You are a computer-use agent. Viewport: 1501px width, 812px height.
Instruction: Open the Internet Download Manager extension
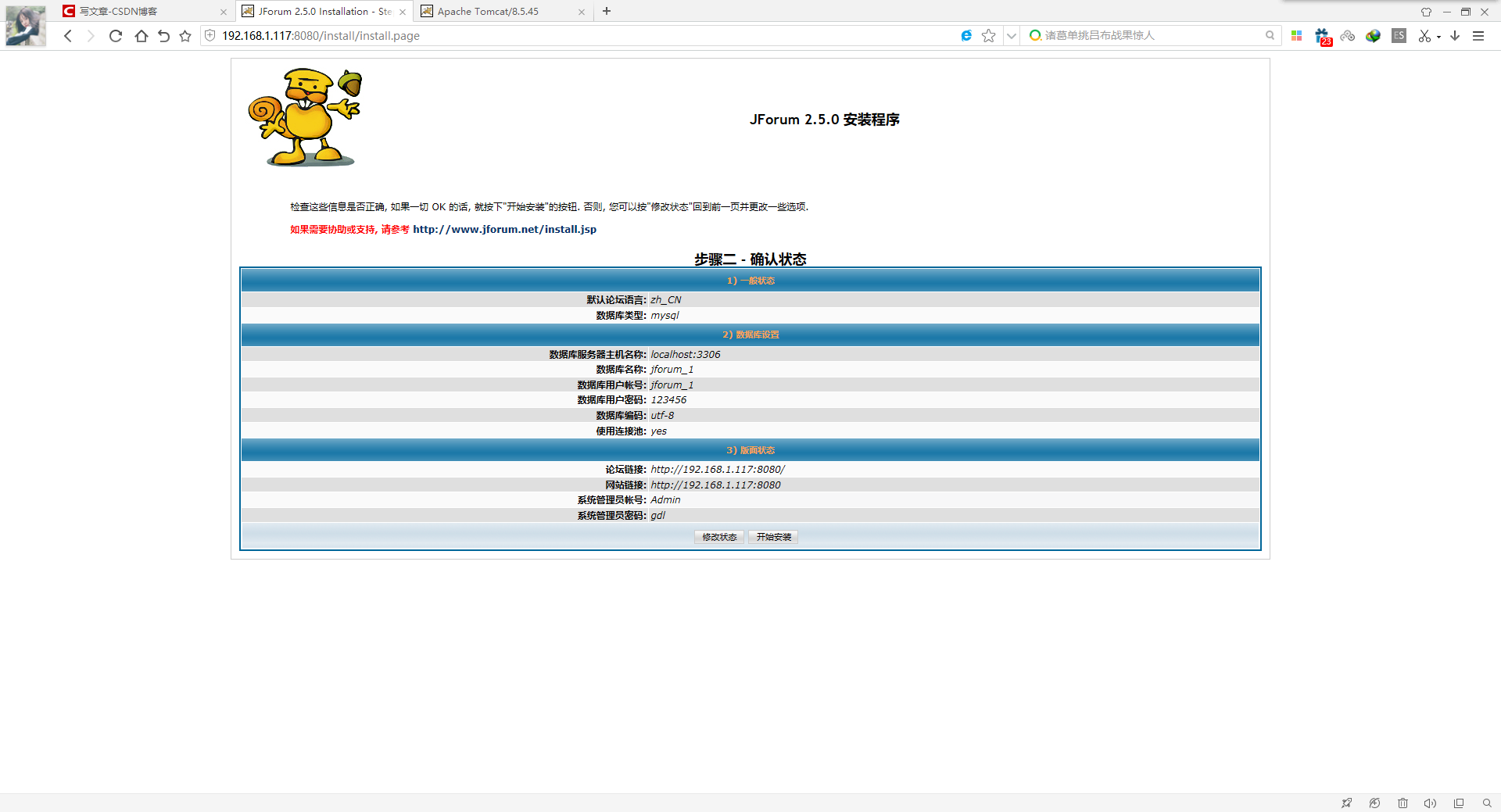point(1373,35)
